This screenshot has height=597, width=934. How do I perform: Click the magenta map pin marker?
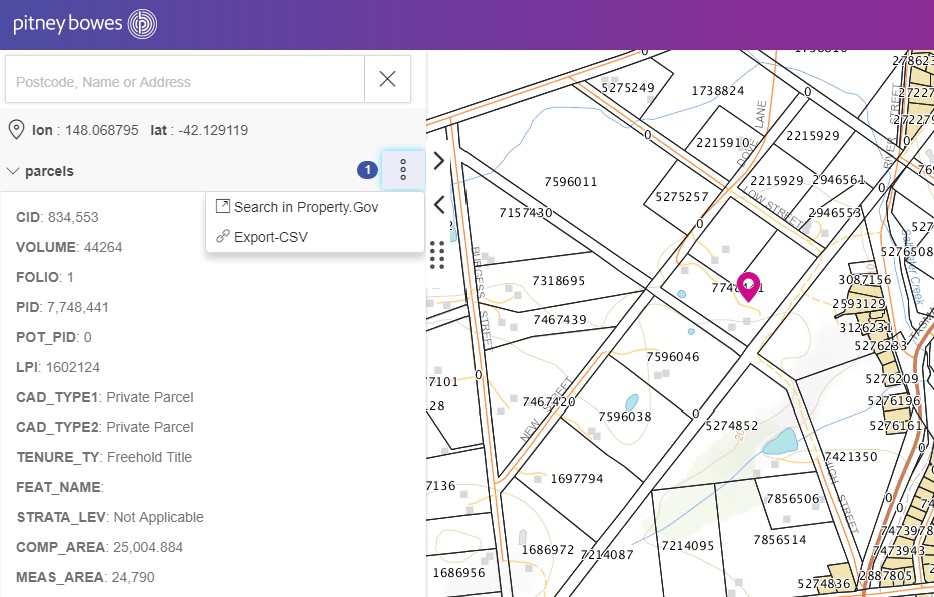(x=747, y=286)
